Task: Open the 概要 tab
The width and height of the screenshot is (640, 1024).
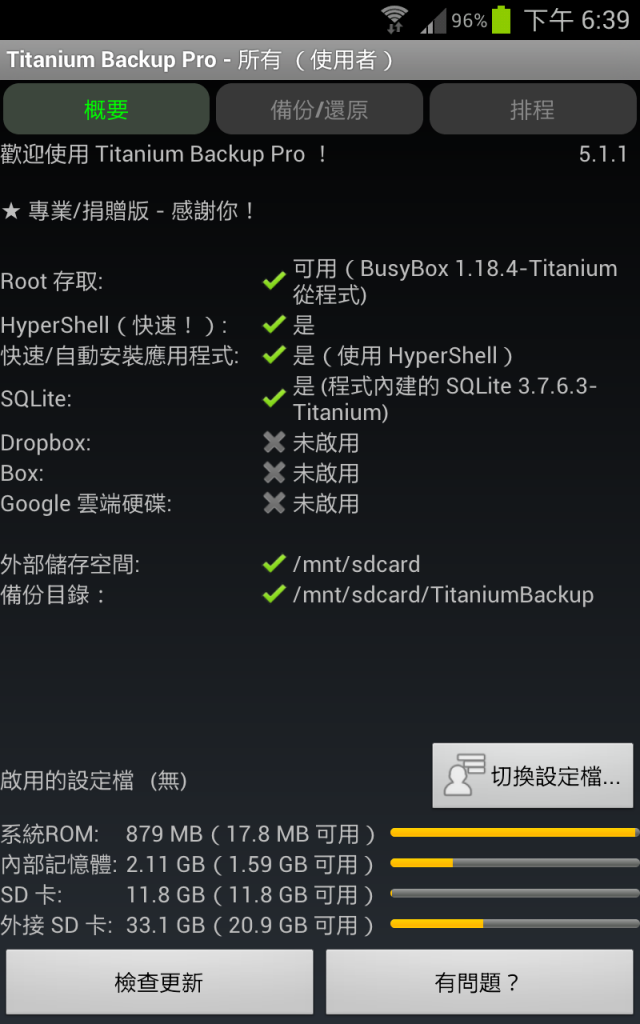Action: [106, 109]
